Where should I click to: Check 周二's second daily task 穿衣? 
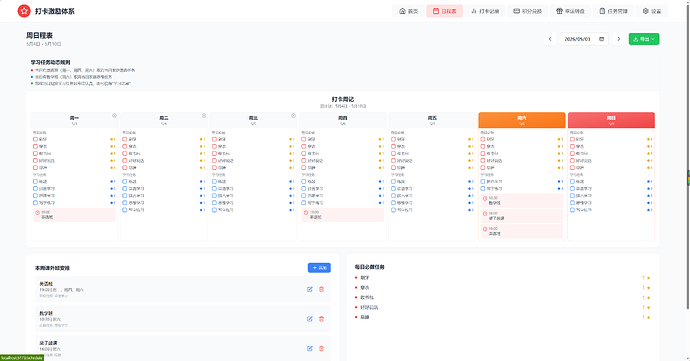point(125,146)
